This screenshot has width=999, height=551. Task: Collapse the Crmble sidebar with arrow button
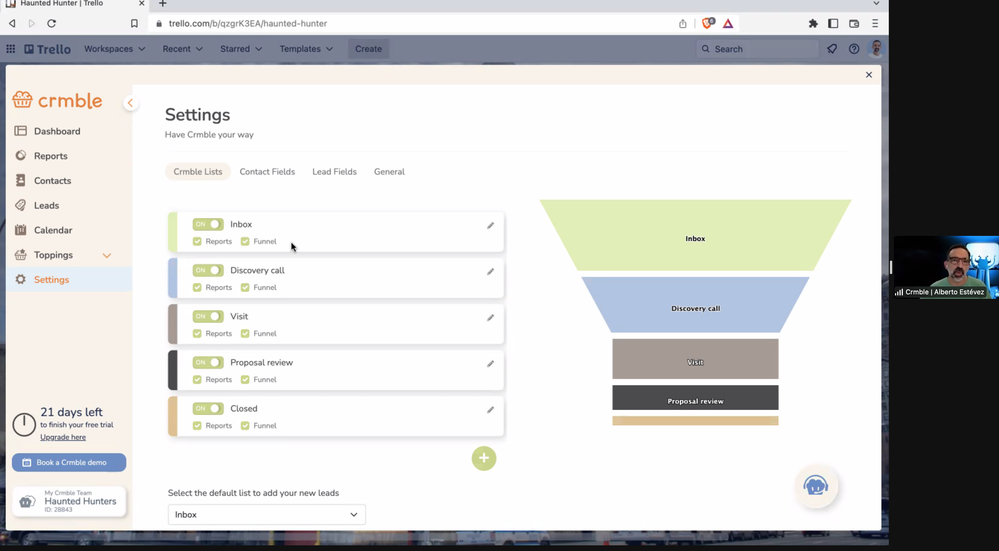click(130, 103)
